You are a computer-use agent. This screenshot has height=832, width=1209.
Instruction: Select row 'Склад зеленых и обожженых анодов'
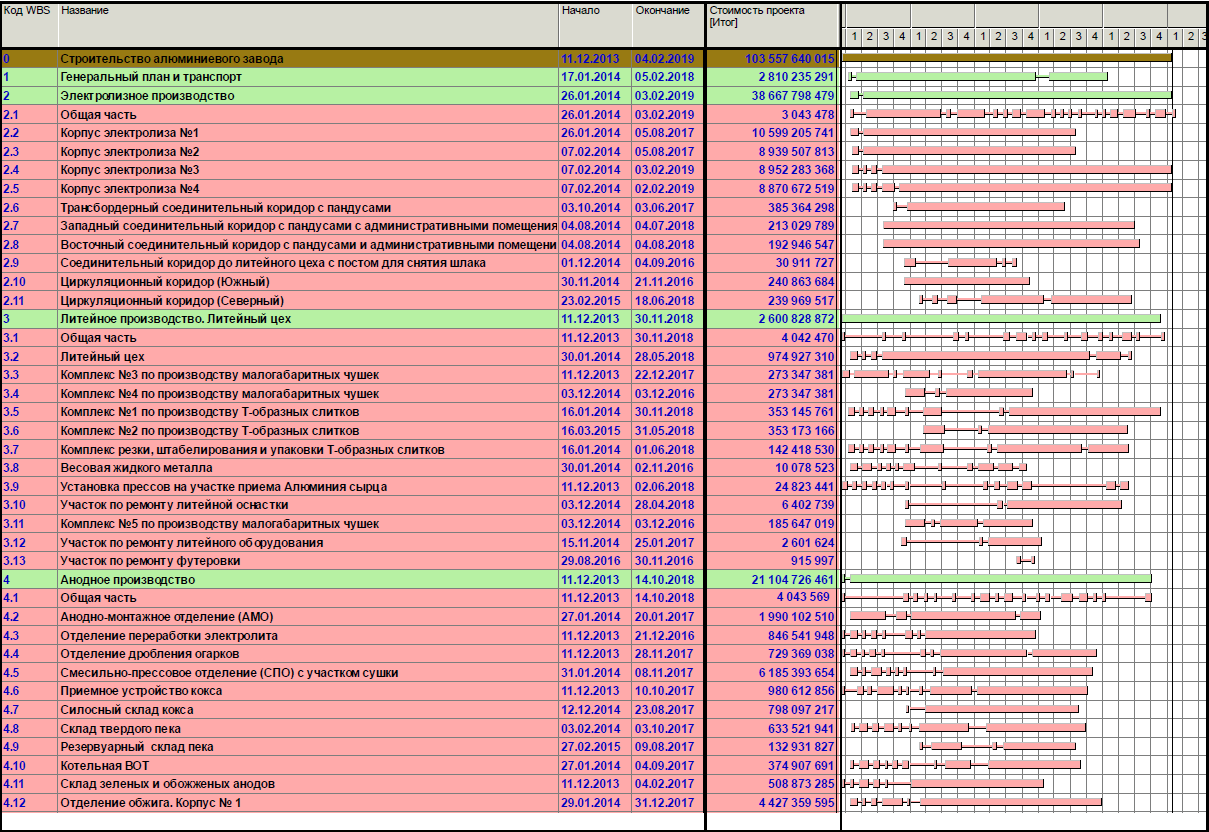(419, 784)
